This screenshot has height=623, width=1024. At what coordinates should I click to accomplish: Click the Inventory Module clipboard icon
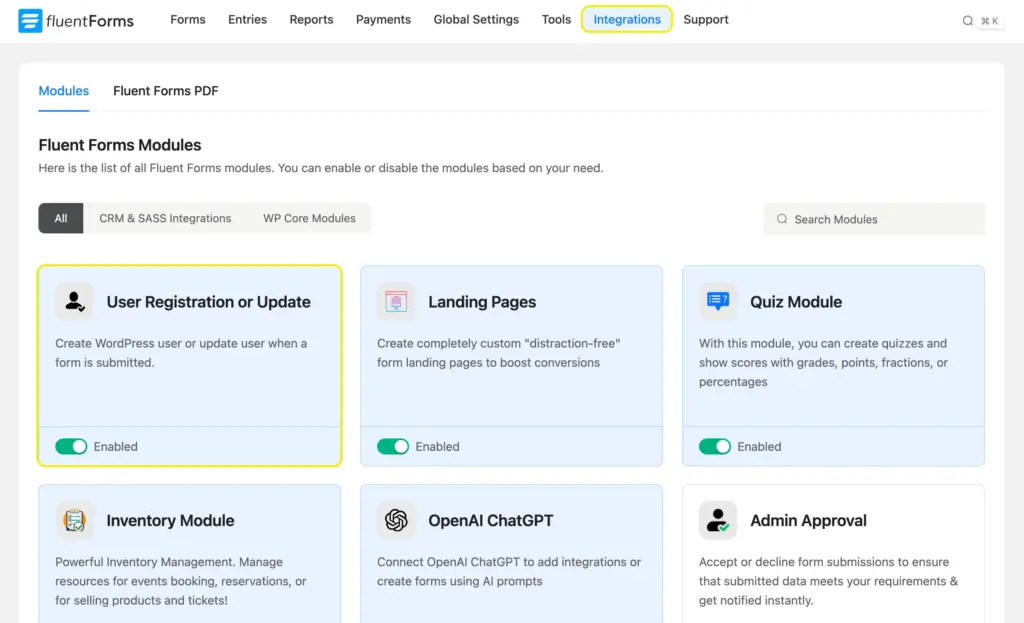tap(73, 520)
